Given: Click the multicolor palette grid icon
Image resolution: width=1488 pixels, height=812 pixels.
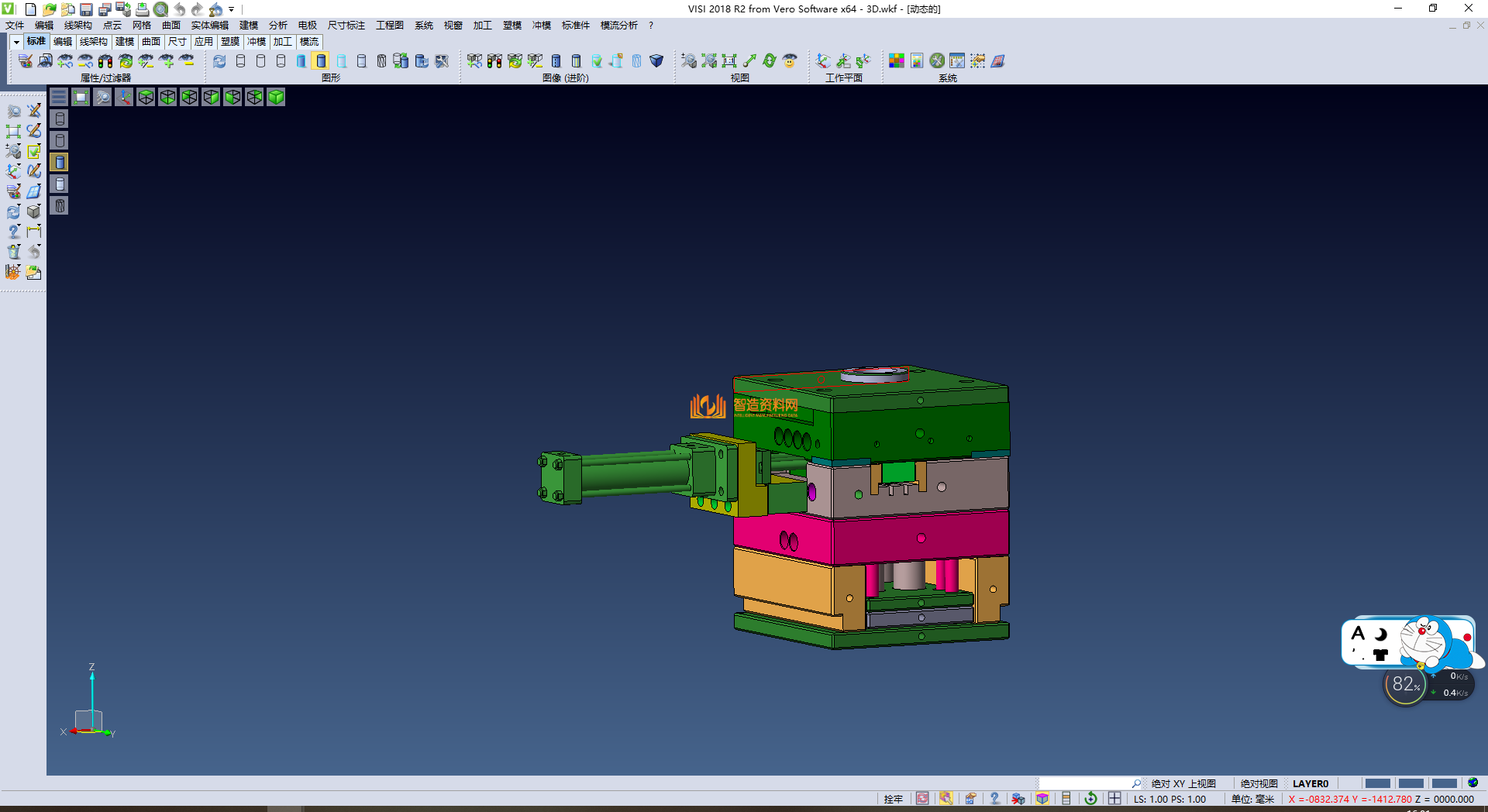Looking at the screenshot, I should pyautogui.click(x=897, y=61).
